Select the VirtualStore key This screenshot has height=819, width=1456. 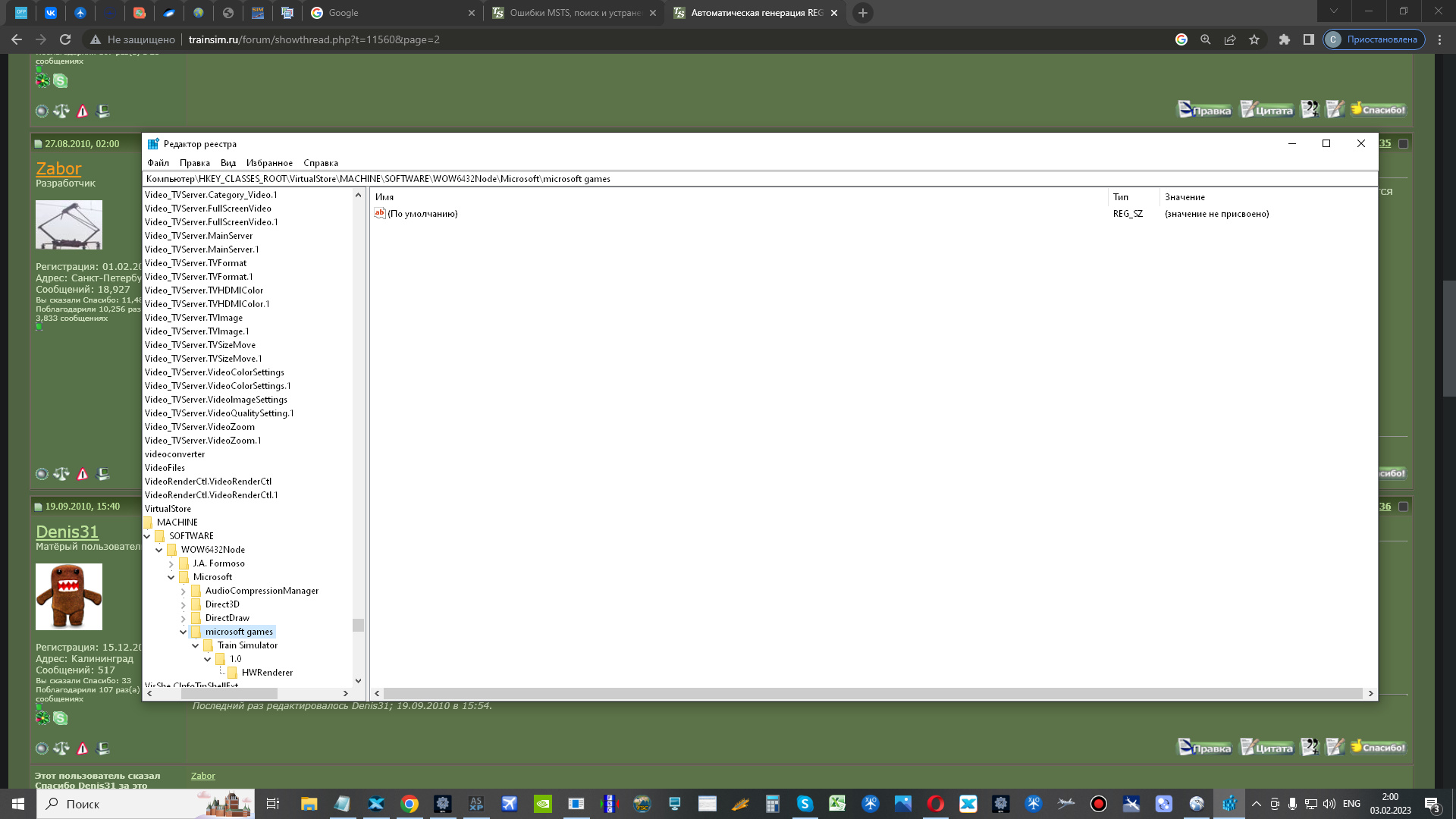coord(168,509)
